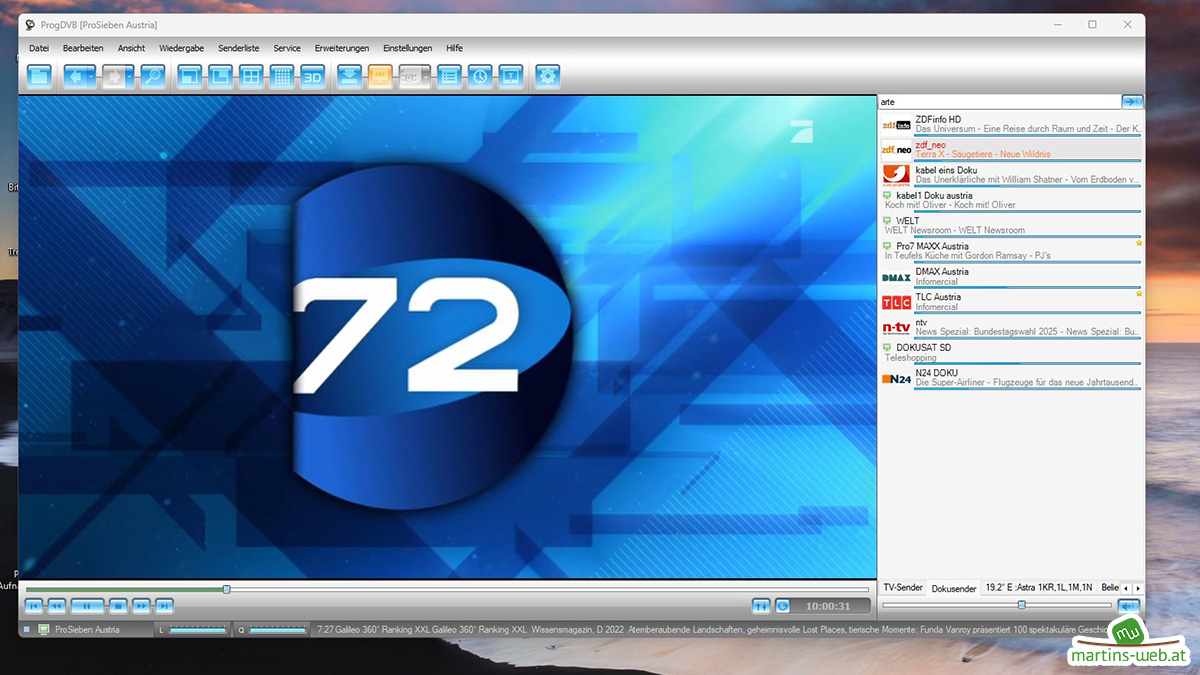The height and width of the screenshot is (675, 1200).
Task: Open the Hilfe menu
Action: pyautogui.click(x=454, y=48)
